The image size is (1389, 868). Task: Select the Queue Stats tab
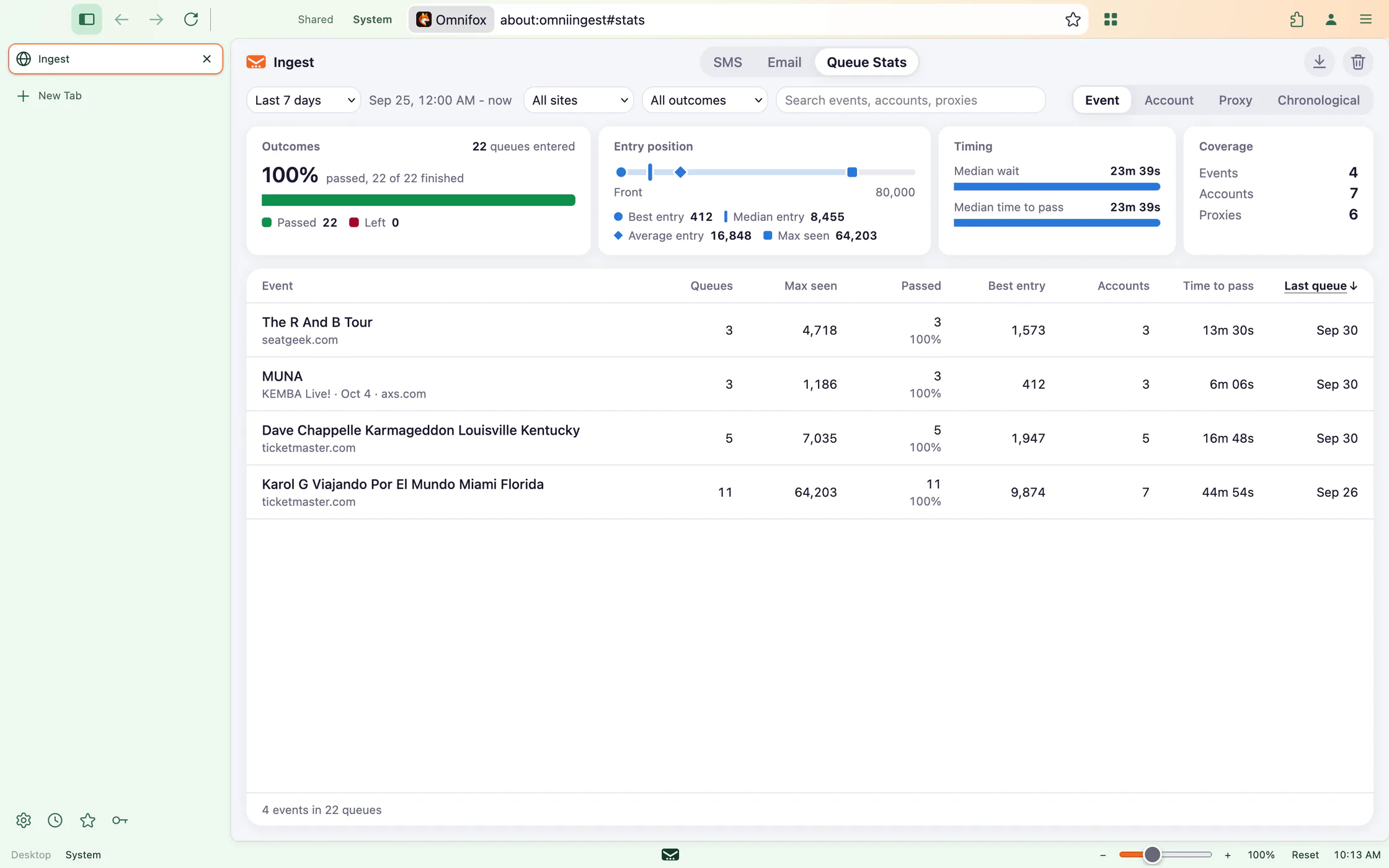coord(866,62)
